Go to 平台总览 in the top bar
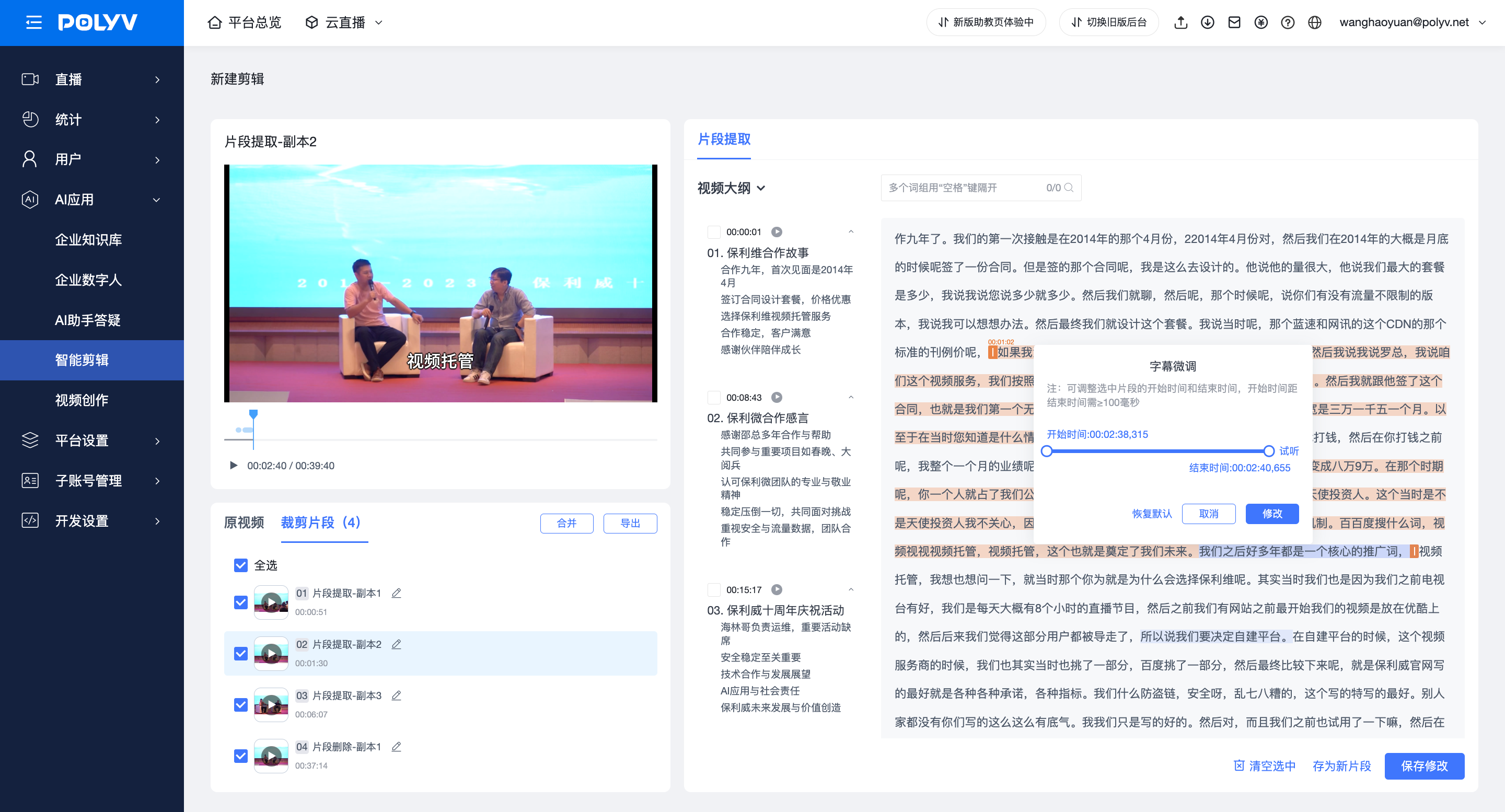This screenshot has height=812, width=1505. (244, 22)
